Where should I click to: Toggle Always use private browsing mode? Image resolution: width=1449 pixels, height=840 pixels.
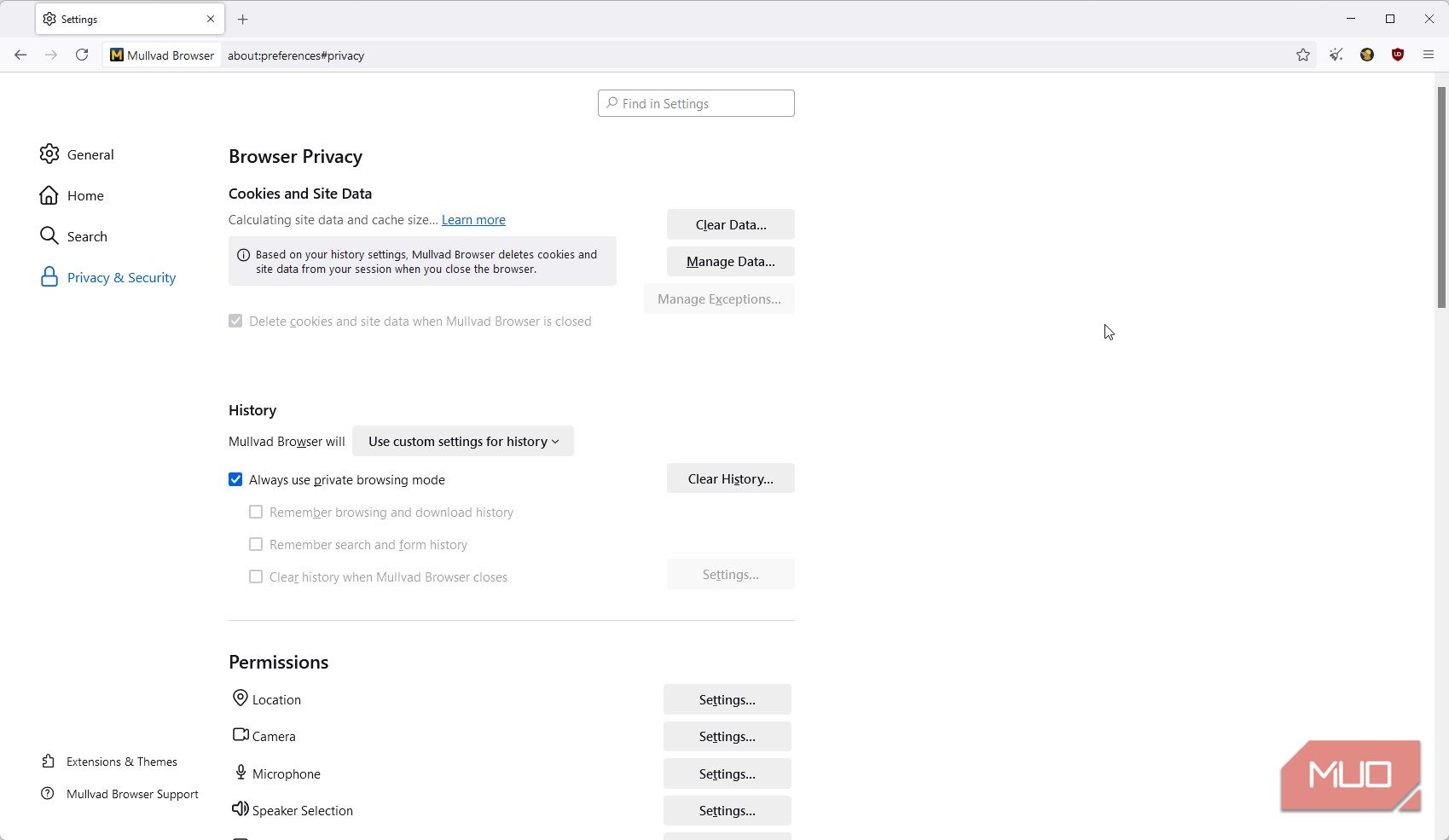tap(235, 479)
